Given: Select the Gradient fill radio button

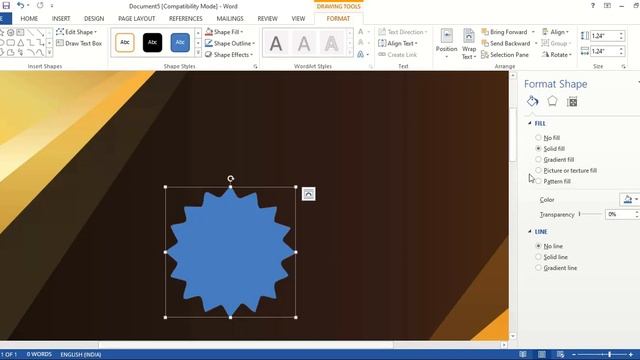Looking at the screenshot, I should pos(538,160).
